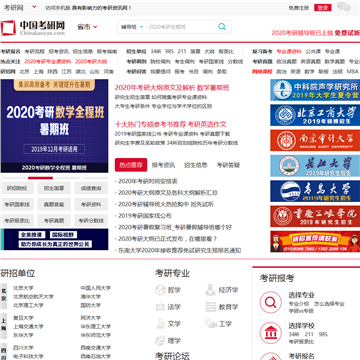Click the 清华大学 link
360x360 pixels.
91,297
